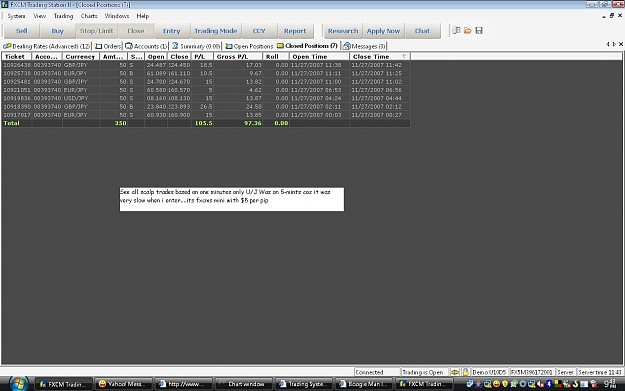This screenshot has height=391, width=625.
Task: Open the Chat button
Action: pyautogui.click(x=423, y=31)
